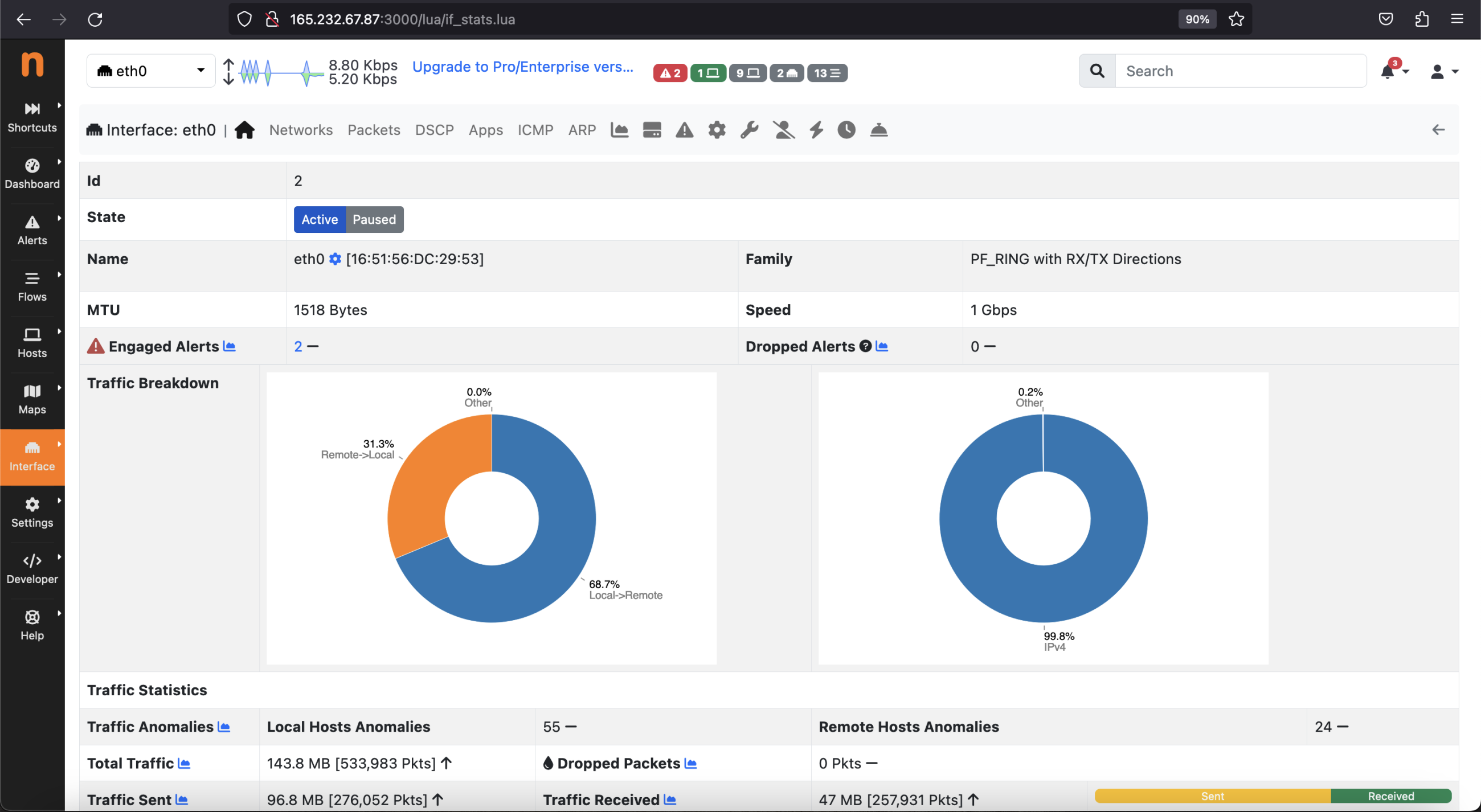The image size is (1481, 812).
Task: Set interface state to Paused
Action: [374, 220]
